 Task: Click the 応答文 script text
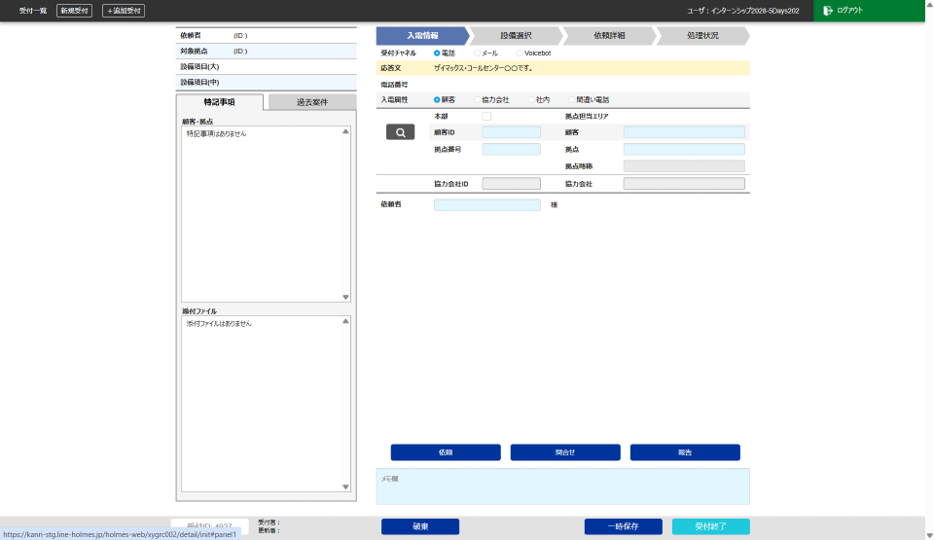pos(483,68)
